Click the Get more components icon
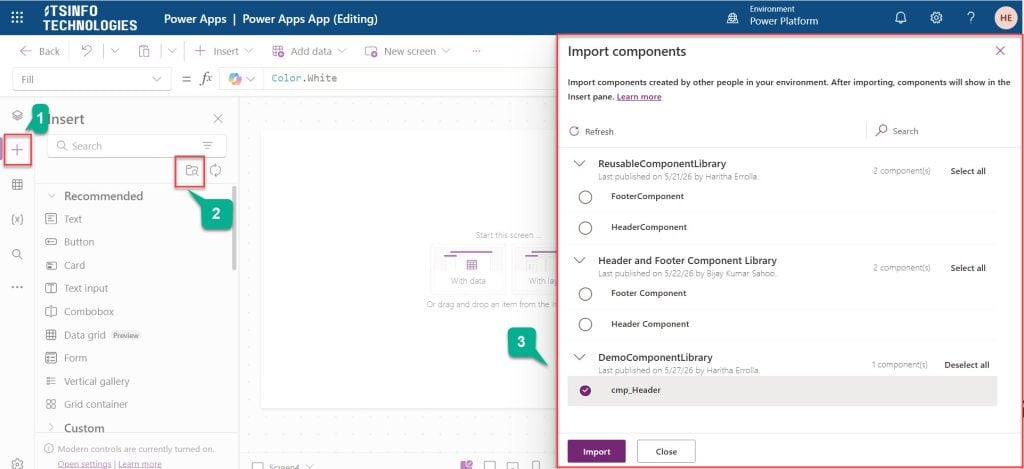The width and height of the screenshot is (1024, 469). click(191, 170)
